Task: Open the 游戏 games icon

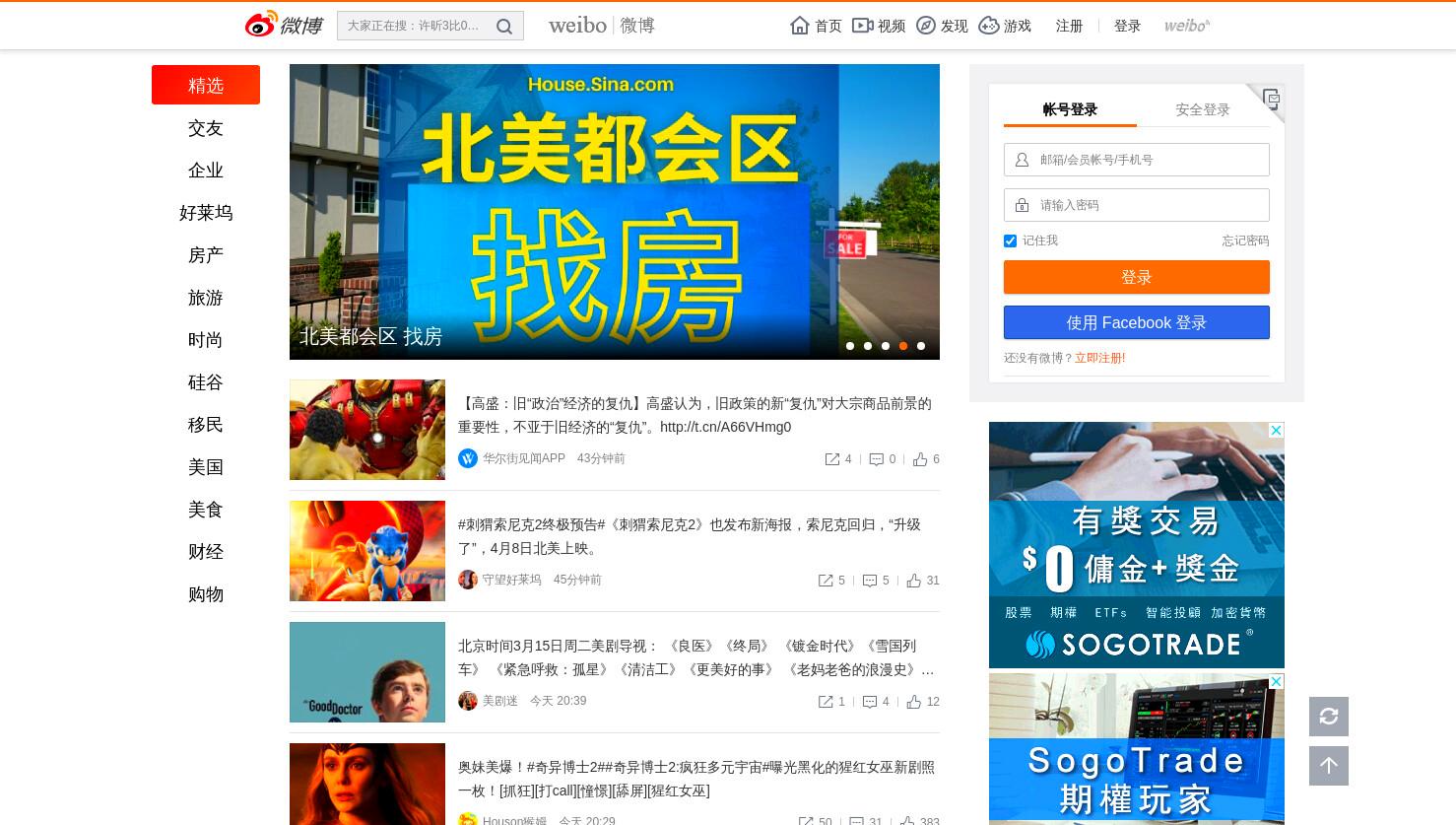Action: 989,26
